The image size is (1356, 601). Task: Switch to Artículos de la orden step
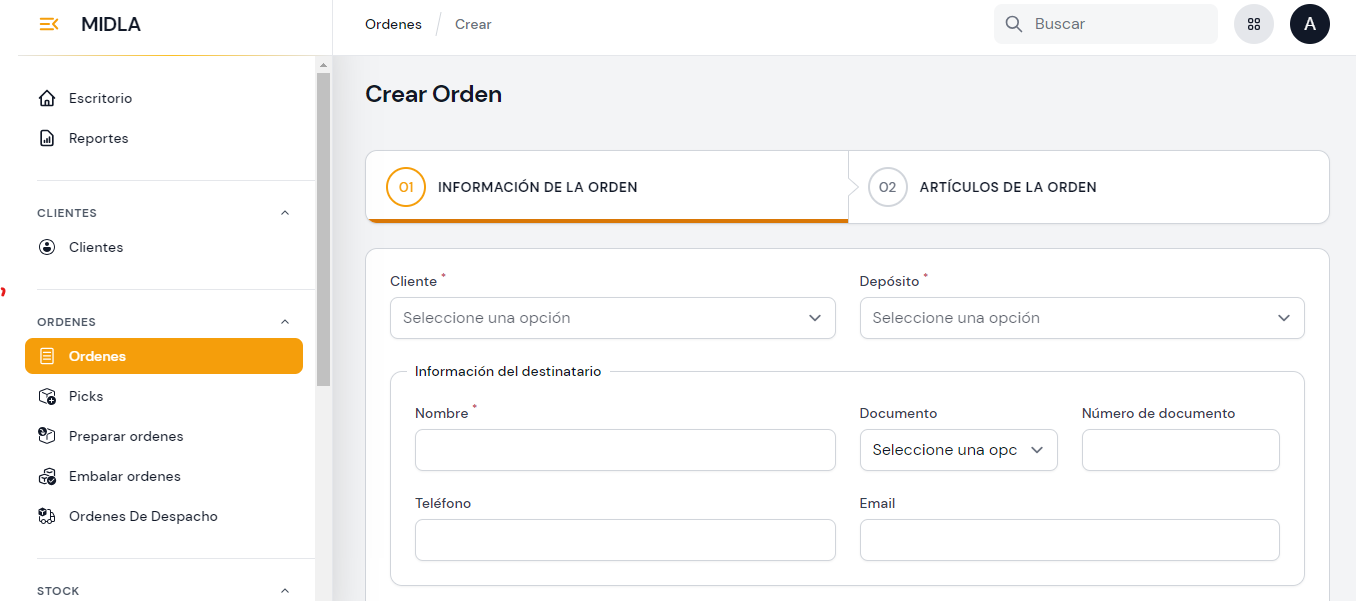point(1007,187)
